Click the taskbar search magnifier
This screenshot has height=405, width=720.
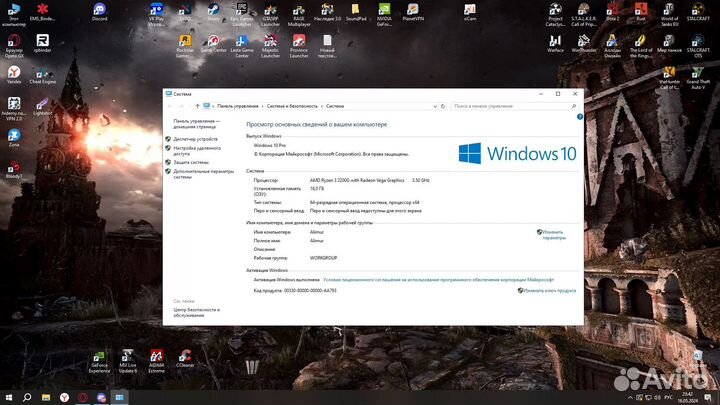(x=27, y=398)
